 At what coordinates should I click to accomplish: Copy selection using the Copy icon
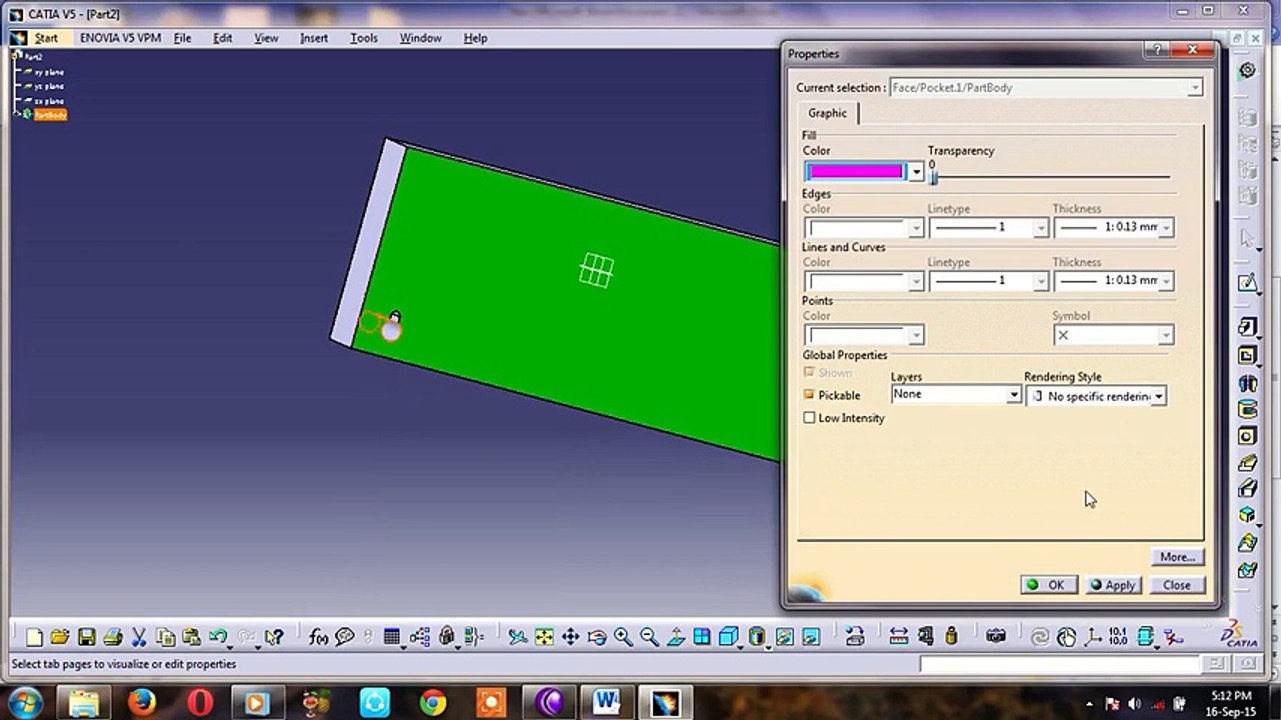pyautogui.click(x=165, y=636)
